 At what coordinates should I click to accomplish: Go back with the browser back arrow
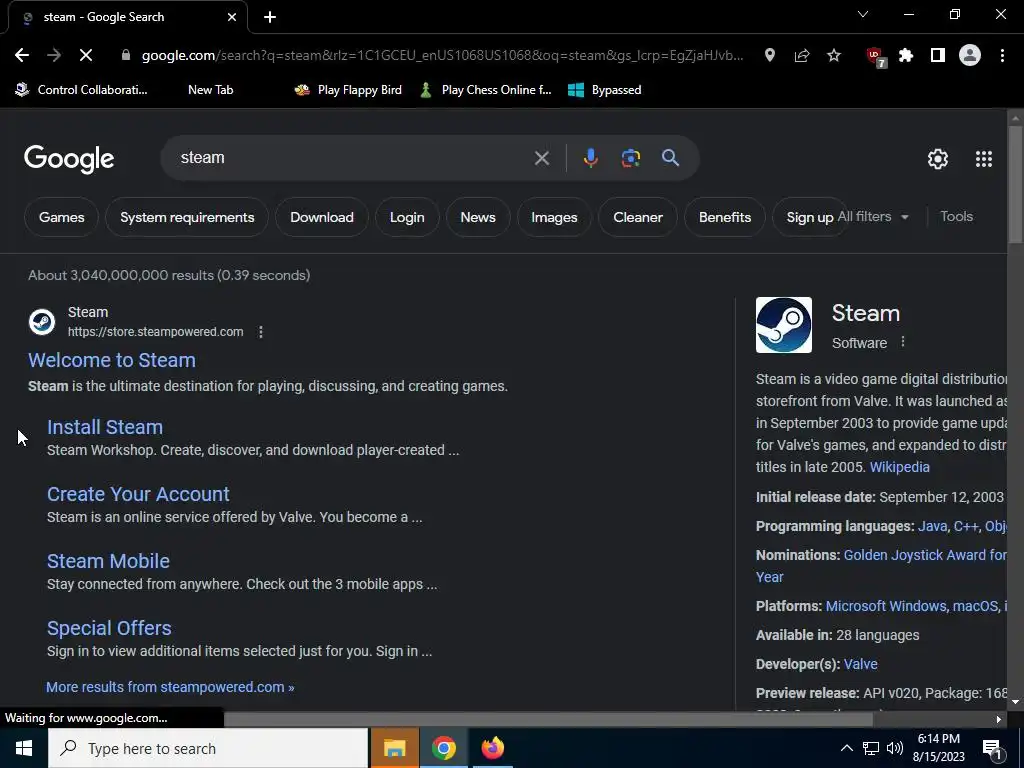coord(22,56)
